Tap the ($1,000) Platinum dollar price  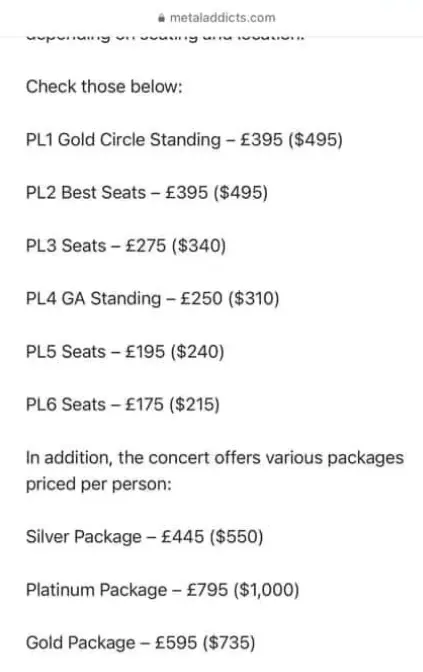(x=266, y=590)
